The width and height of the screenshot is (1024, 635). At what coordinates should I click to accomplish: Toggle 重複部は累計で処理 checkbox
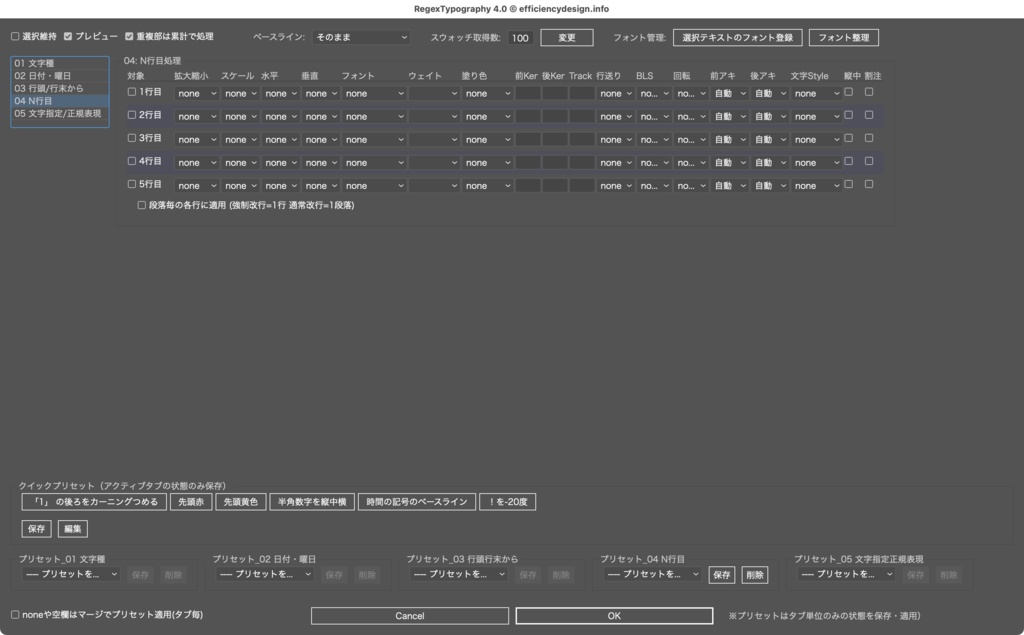coord(129,37)
